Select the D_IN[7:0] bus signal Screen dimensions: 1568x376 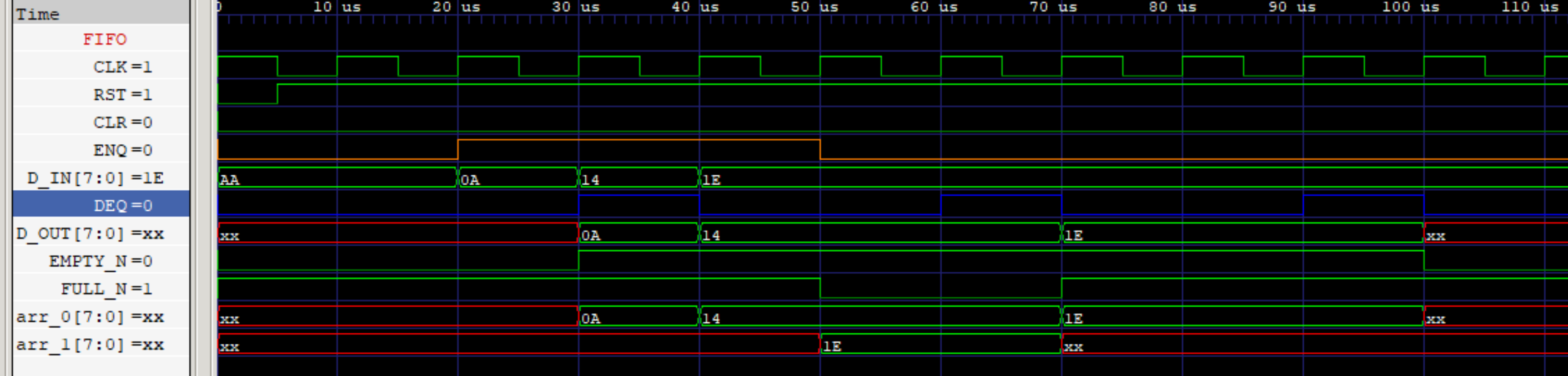click(x=95, y=177)
